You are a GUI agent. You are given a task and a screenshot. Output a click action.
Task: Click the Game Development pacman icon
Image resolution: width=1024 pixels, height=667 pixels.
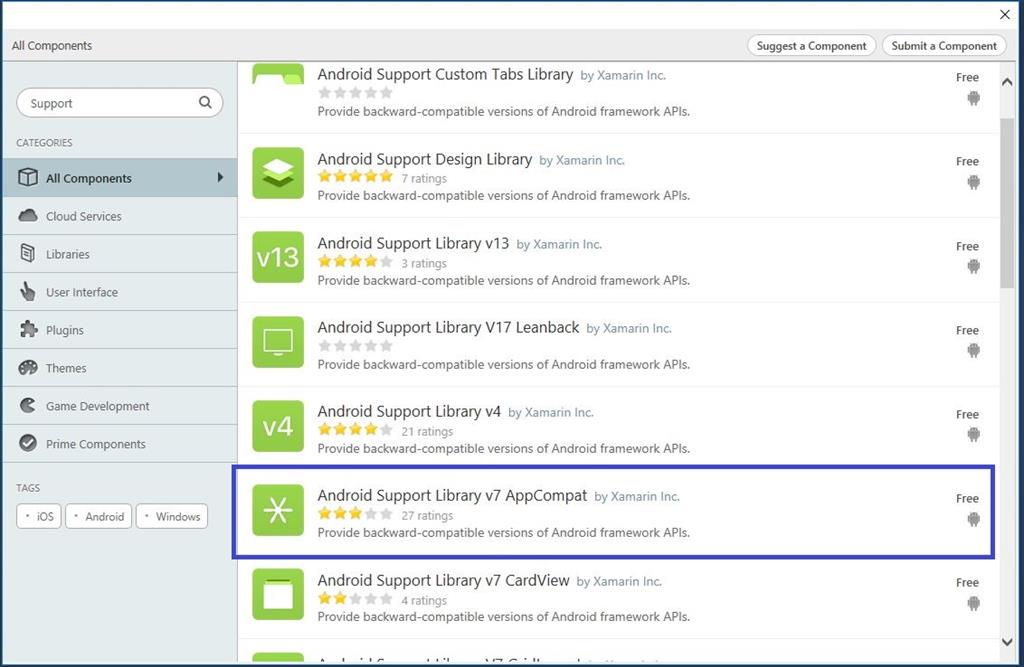pos(27,405)
